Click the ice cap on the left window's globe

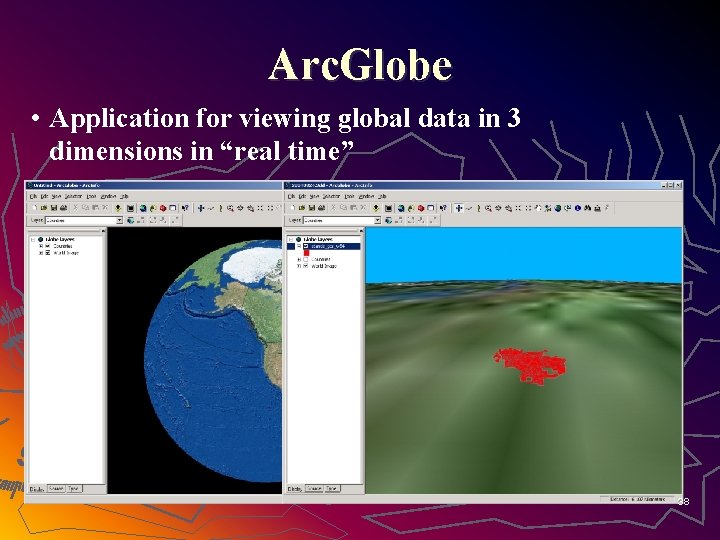tap(252, 264)
